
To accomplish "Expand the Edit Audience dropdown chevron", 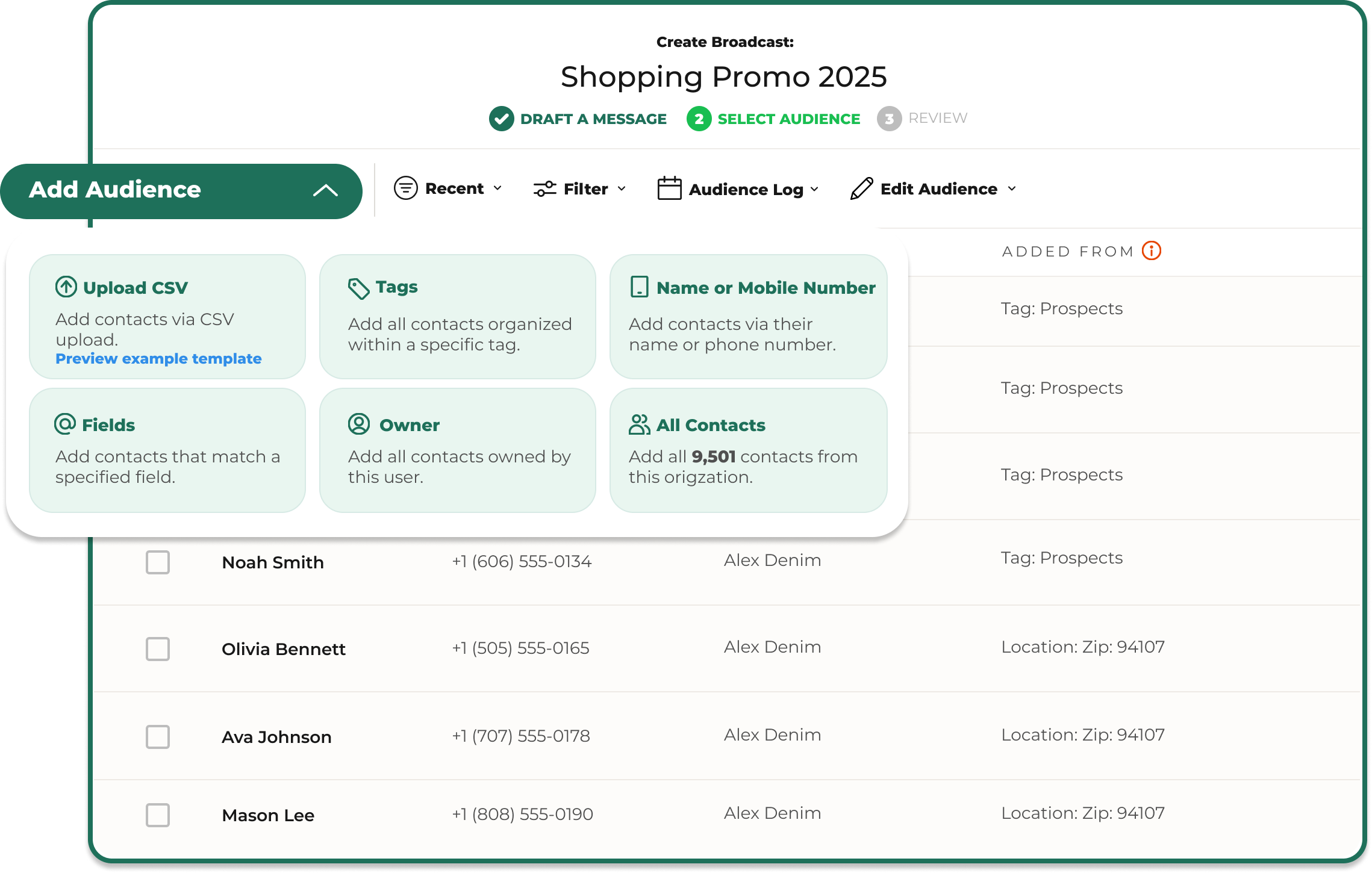I will (x=1012, y=189).
